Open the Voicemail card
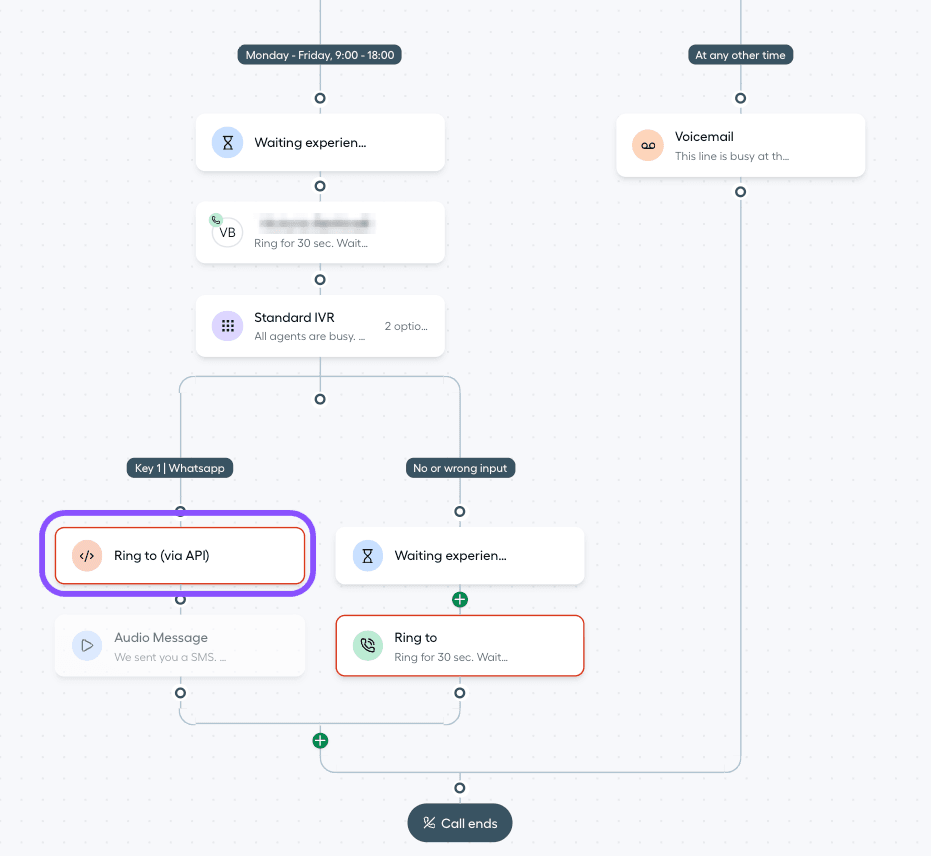 [740, 145]
